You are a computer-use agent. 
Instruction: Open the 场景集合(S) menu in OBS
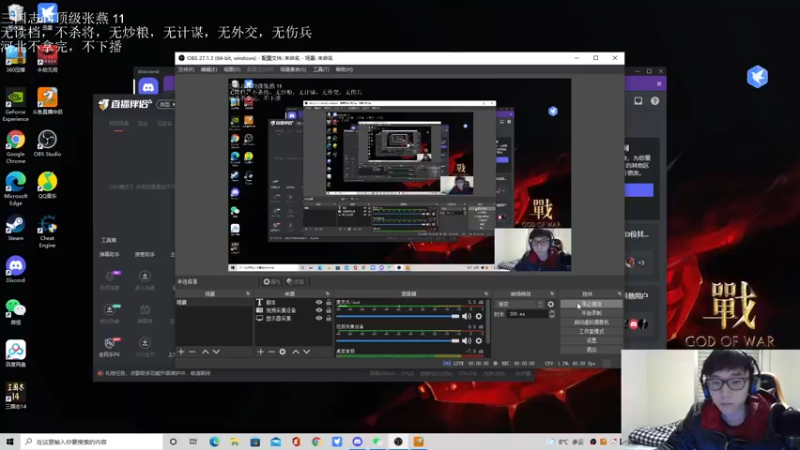tap(293, 69)
